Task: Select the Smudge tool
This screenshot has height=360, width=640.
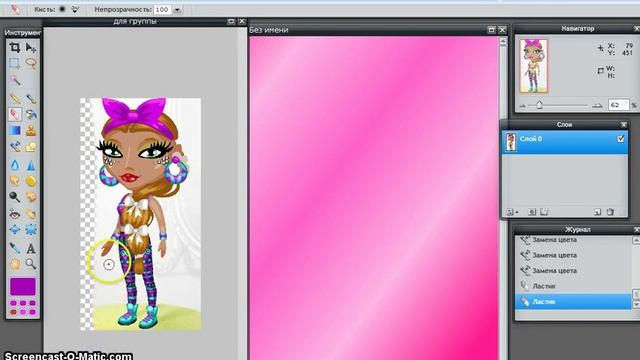Action: [x=15, y=181]
